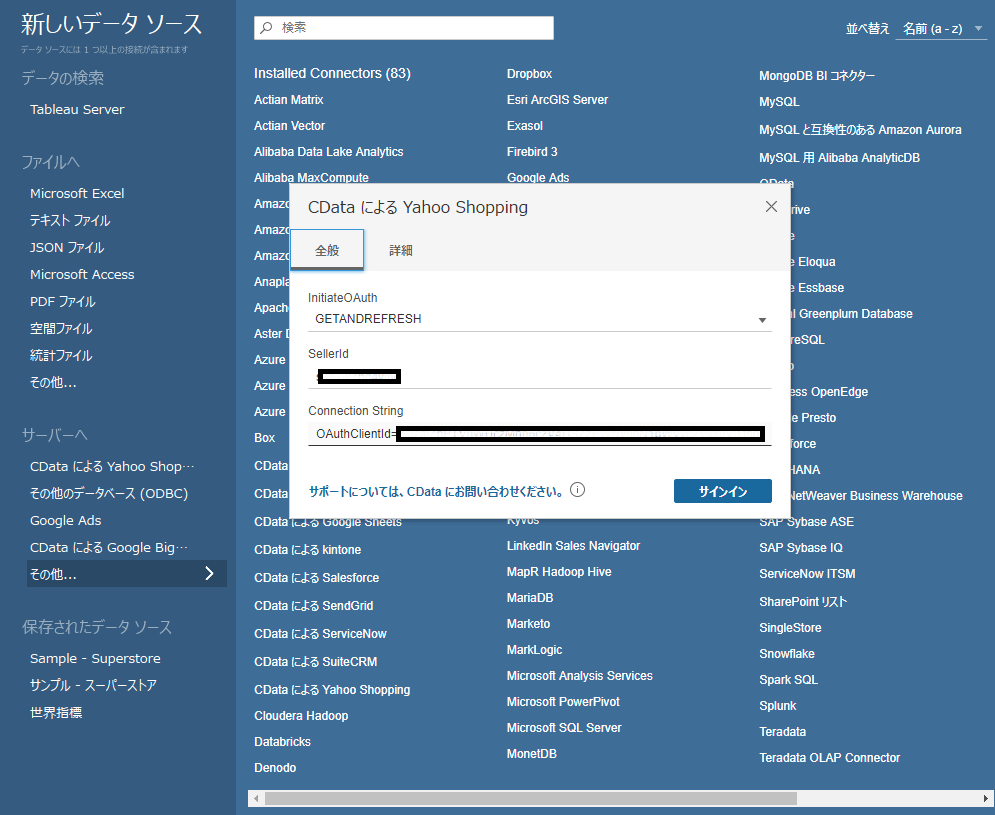Select CData による ServiceNow connector
Screen dimensions: 995x815
click(x=320, y=633)
